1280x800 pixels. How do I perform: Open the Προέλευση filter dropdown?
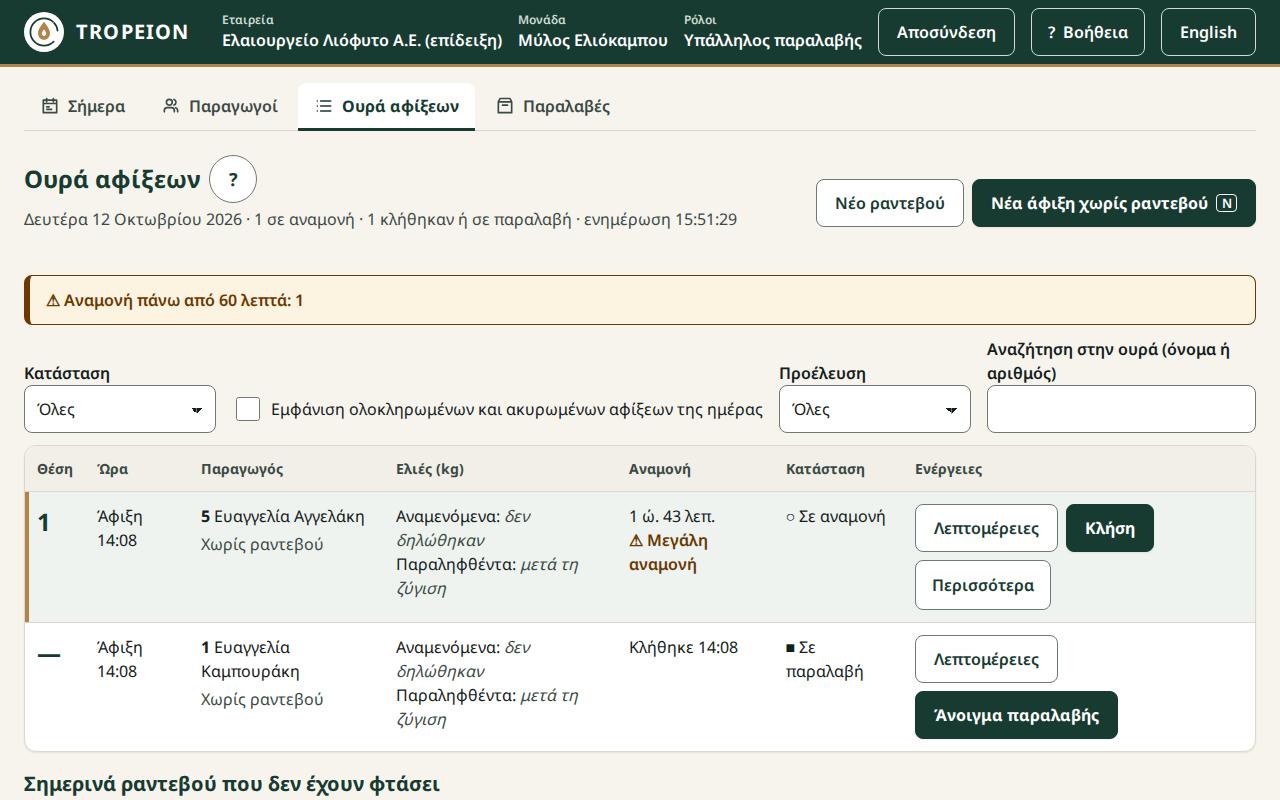point(875,409)
